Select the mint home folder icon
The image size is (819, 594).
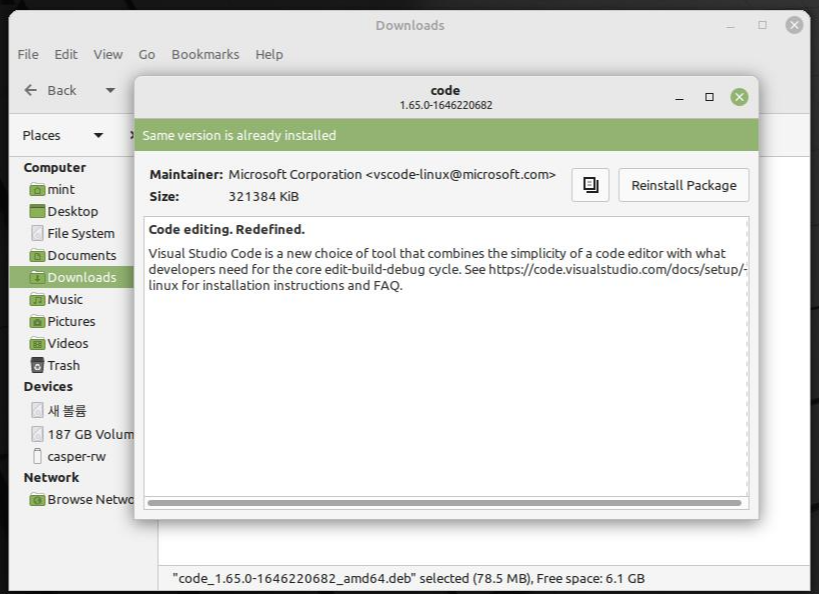[x=37, y=190]
